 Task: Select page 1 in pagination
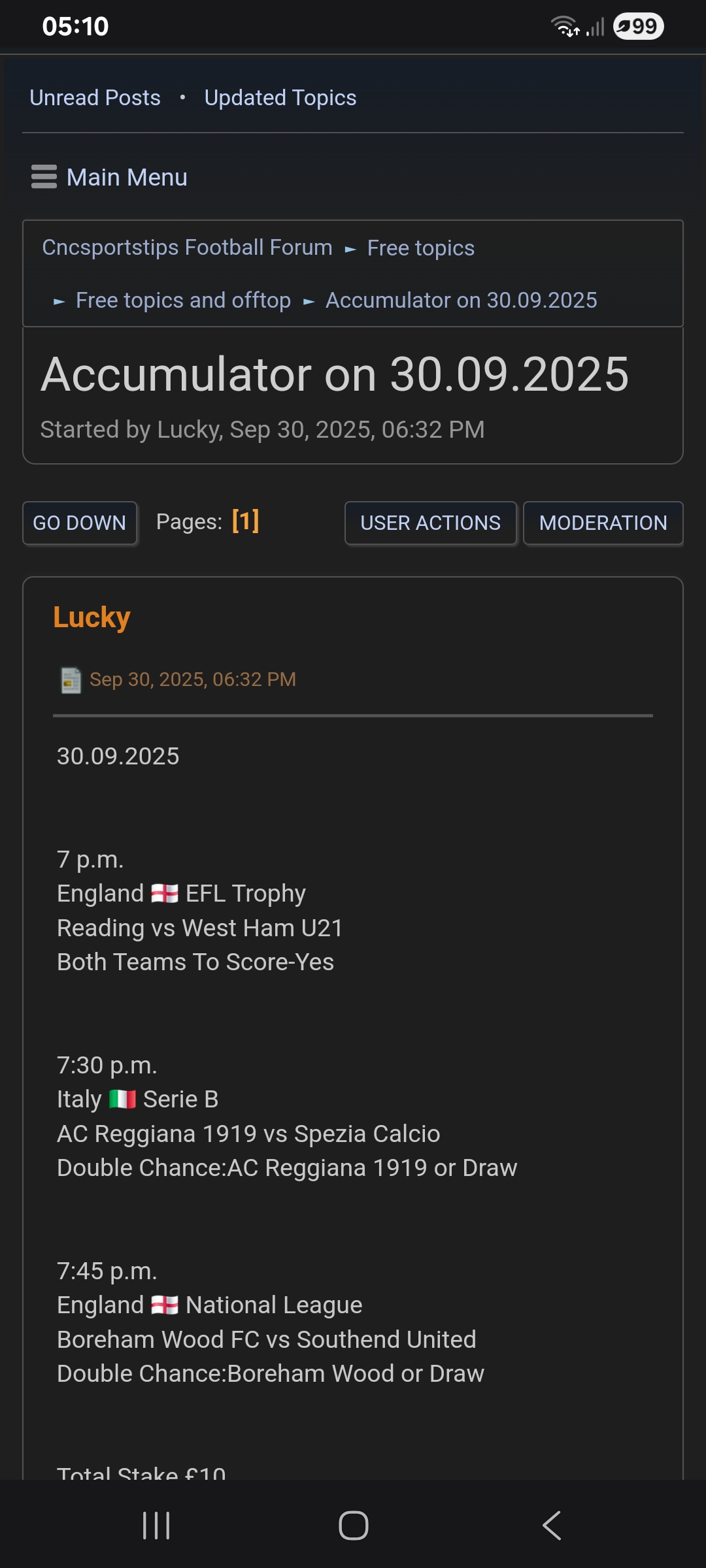coord(246,521)
